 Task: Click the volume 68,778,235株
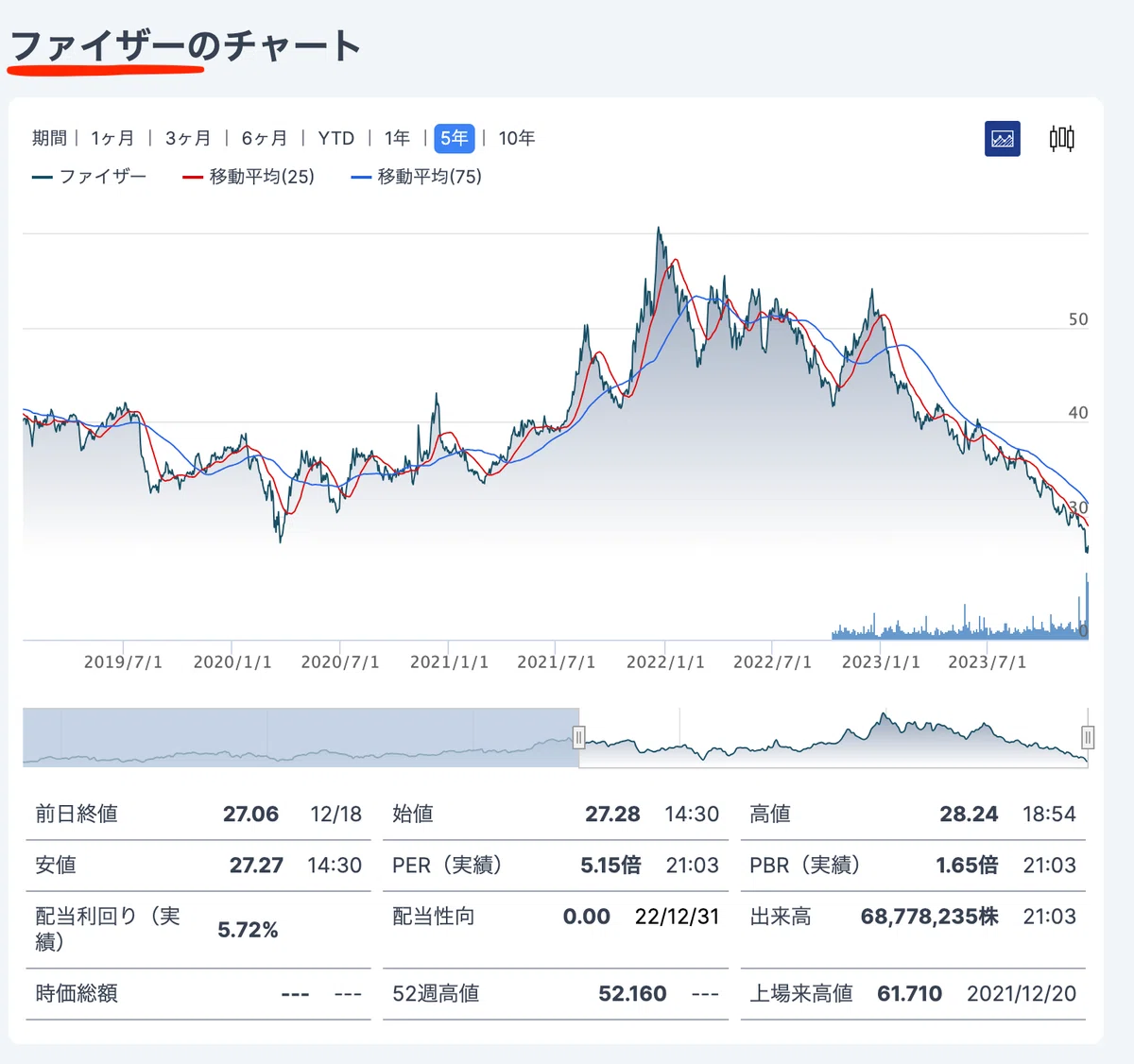pyautogui.click(x=930, y=917)
